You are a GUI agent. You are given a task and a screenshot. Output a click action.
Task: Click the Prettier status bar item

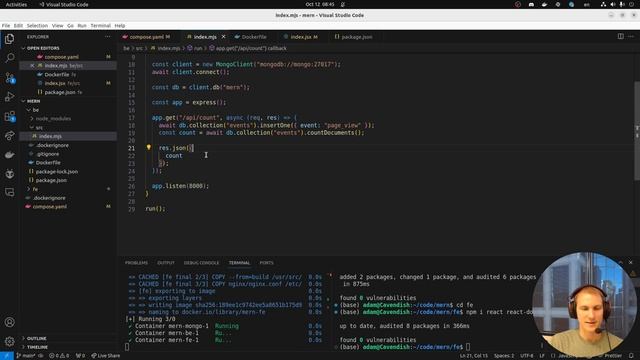point(611,356)
